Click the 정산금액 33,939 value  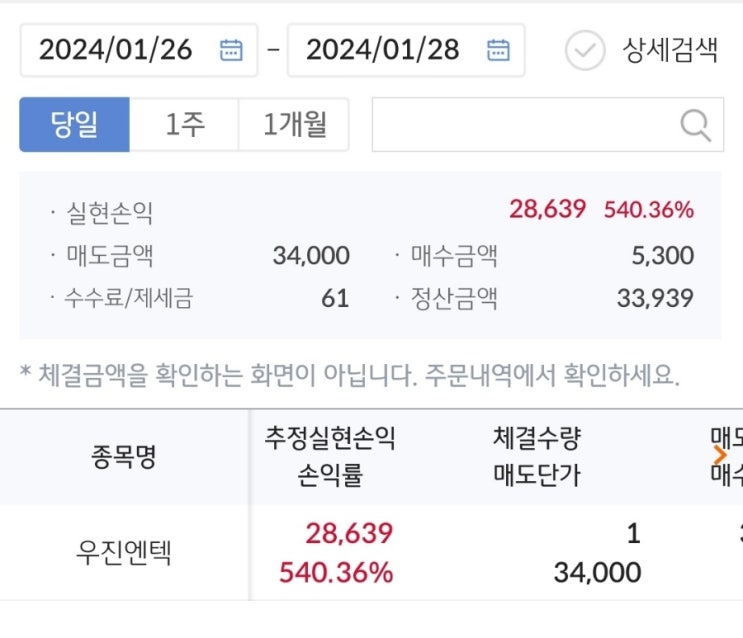(x=656, y=298)
